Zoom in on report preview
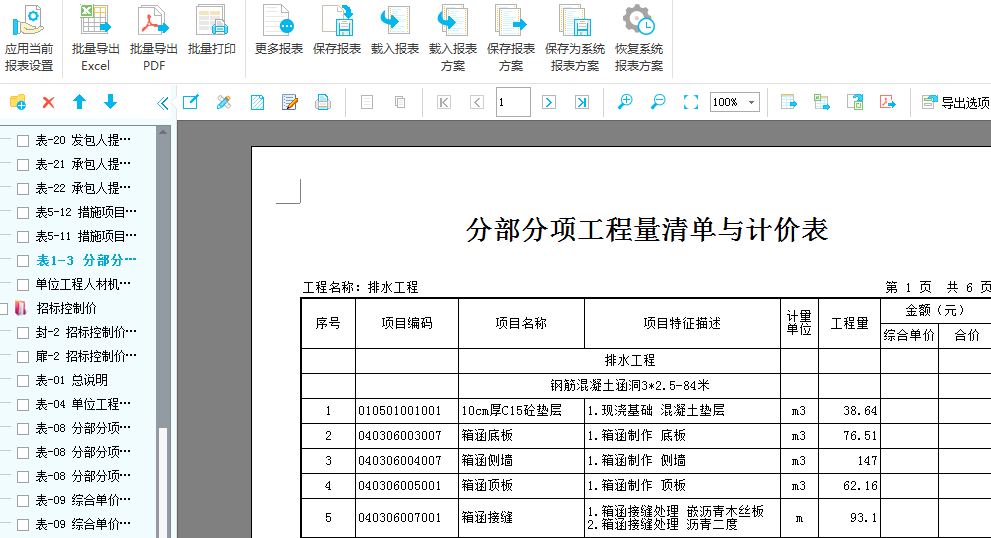The image size is (991, 538). pos(625,102)
